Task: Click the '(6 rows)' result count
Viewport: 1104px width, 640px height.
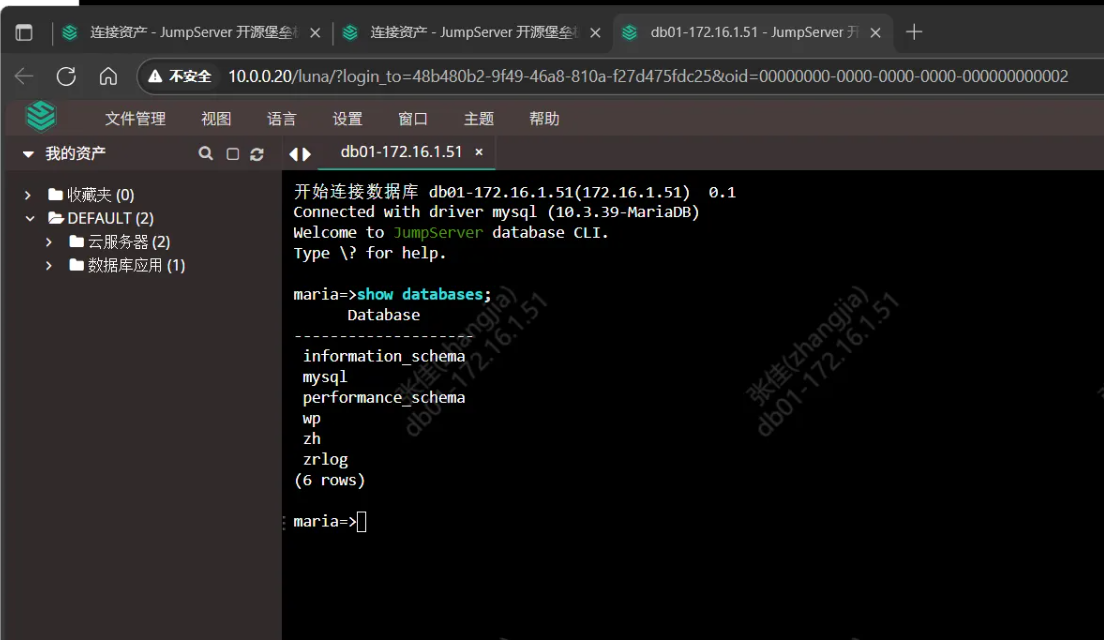Action: click(330, 480)
